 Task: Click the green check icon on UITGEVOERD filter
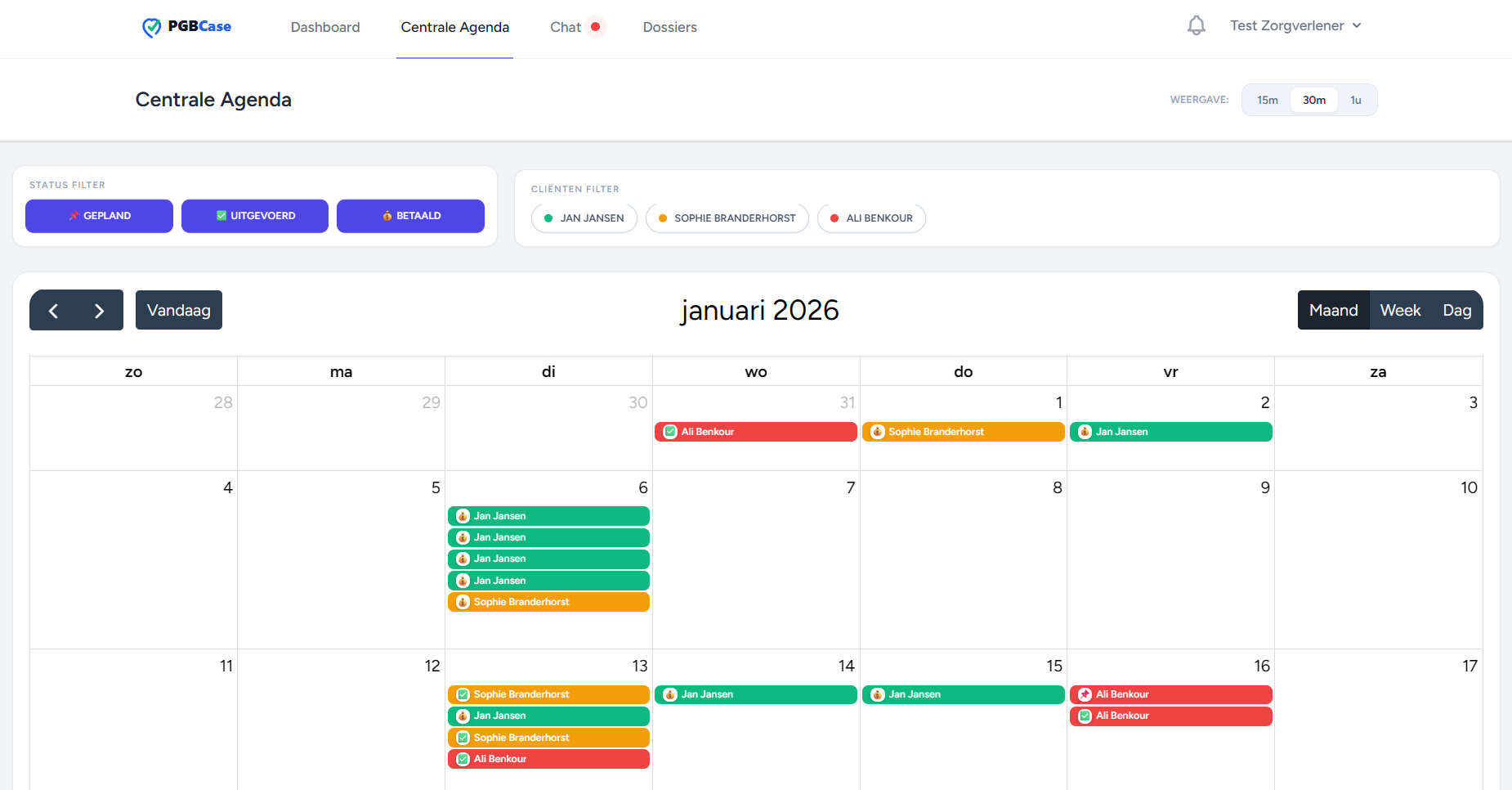221,215
